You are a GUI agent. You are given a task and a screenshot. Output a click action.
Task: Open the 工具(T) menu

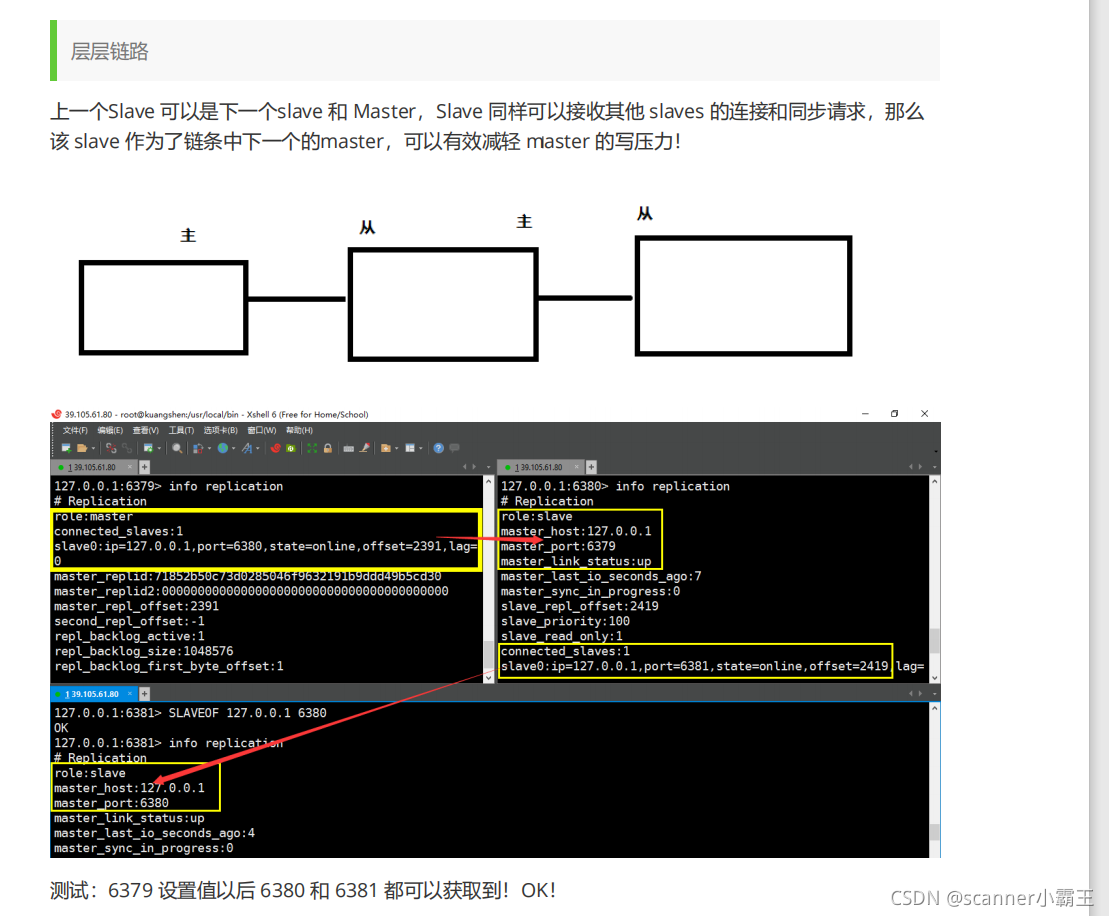pos(181,430)
